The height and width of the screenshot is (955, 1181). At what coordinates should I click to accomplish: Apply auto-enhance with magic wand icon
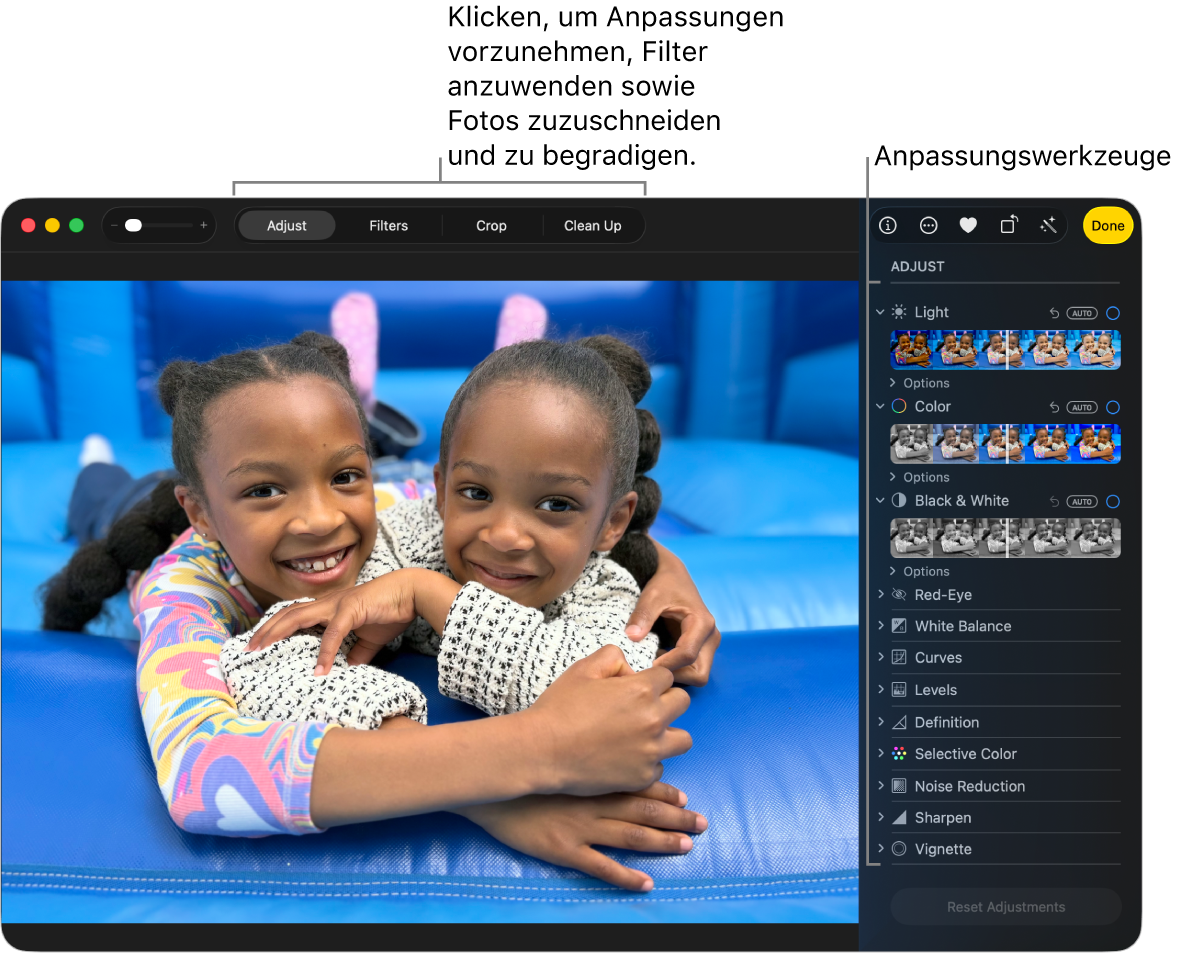pos(1048,226)
